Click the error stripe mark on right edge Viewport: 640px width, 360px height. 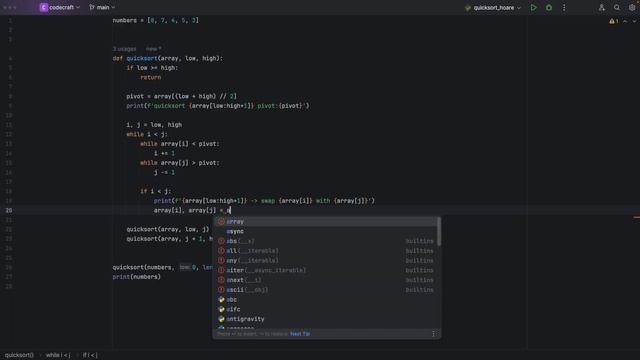point(636,218)
